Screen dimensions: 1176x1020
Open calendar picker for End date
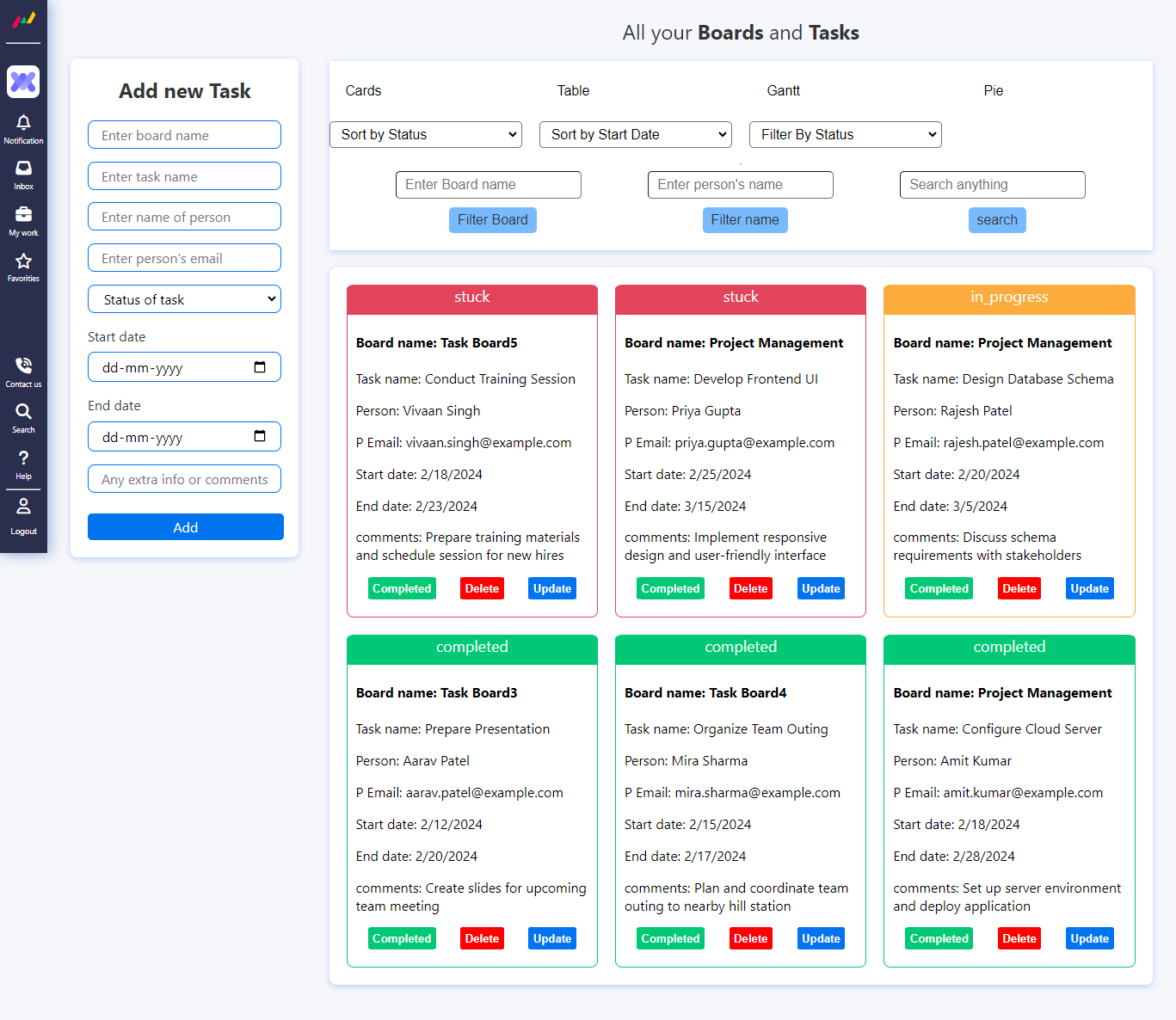pos(260,436)
